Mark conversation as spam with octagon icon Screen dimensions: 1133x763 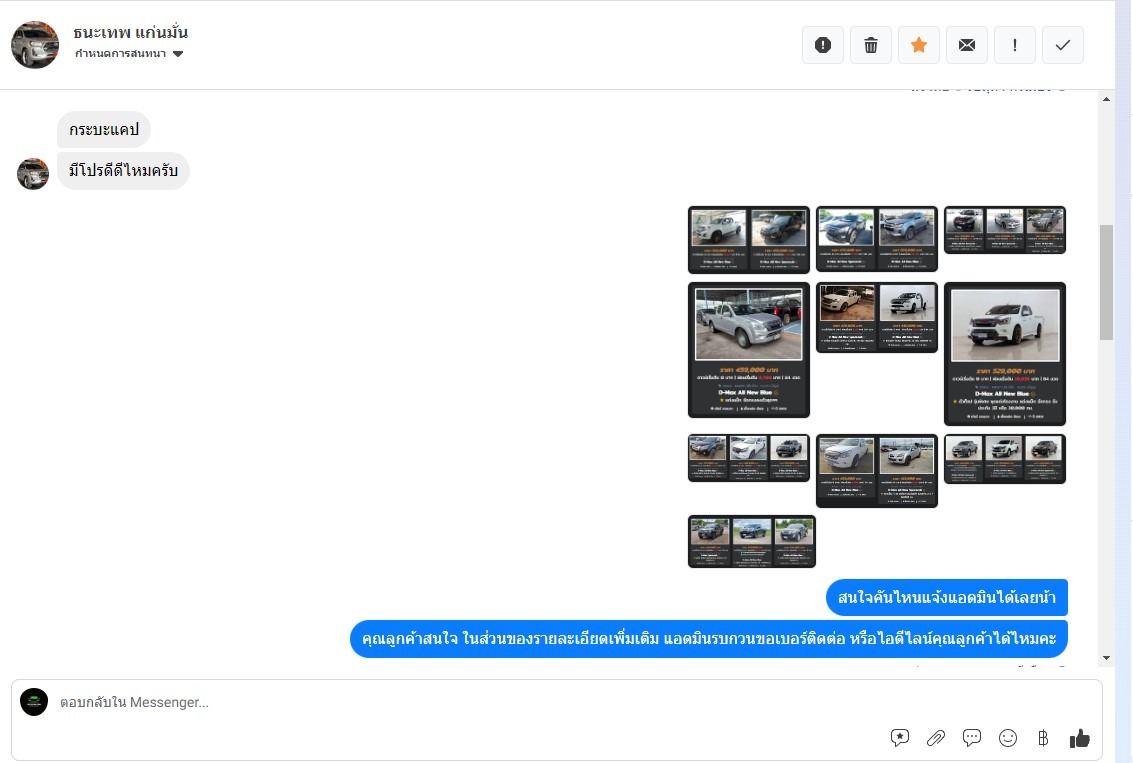[x=823, y=45]
